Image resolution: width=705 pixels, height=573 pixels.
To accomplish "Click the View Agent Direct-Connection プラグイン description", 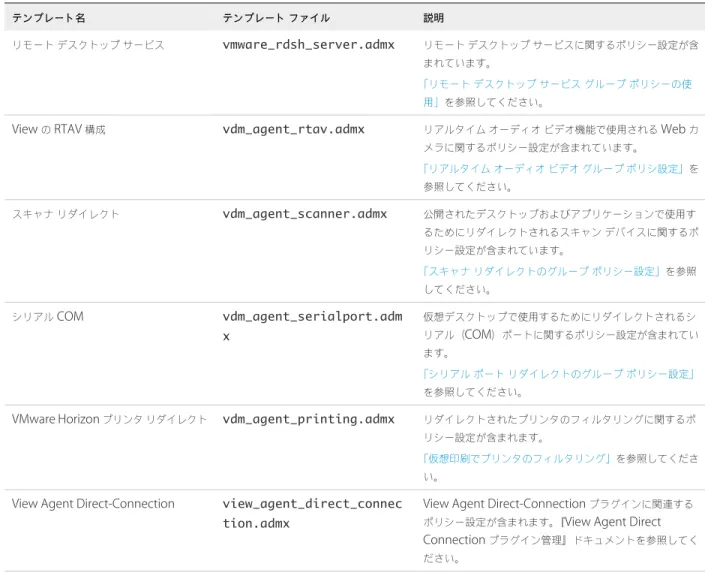I will 560,531.
